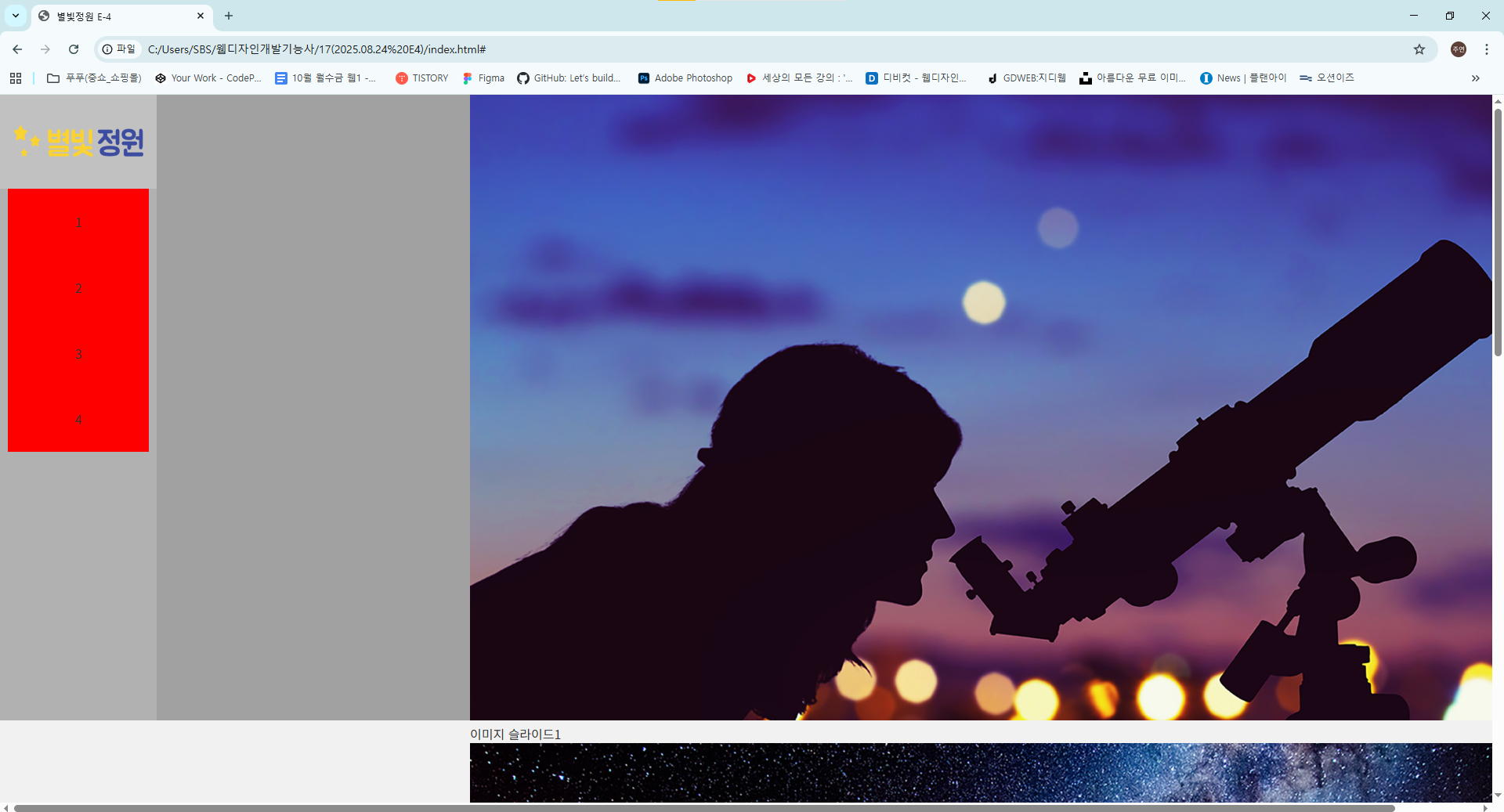Expand the hidden bookmarks chevron
Image resolution: width=1504 pixels, height=812 pixels.
click(x=1476, y=78)
